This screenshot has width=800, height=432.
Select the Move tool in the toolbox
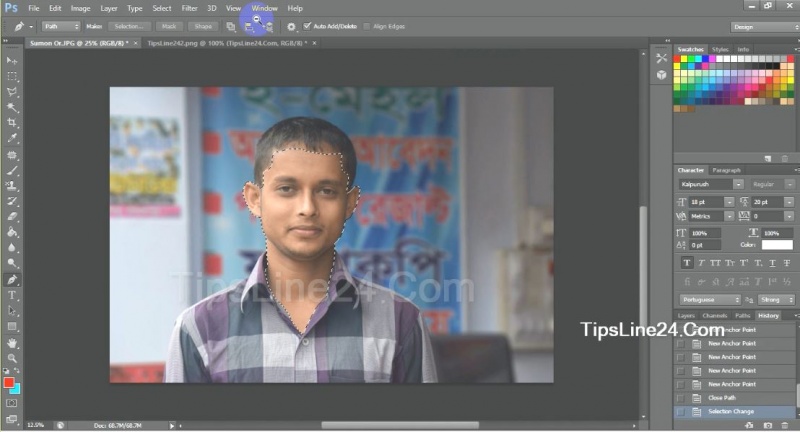point(12,60)
